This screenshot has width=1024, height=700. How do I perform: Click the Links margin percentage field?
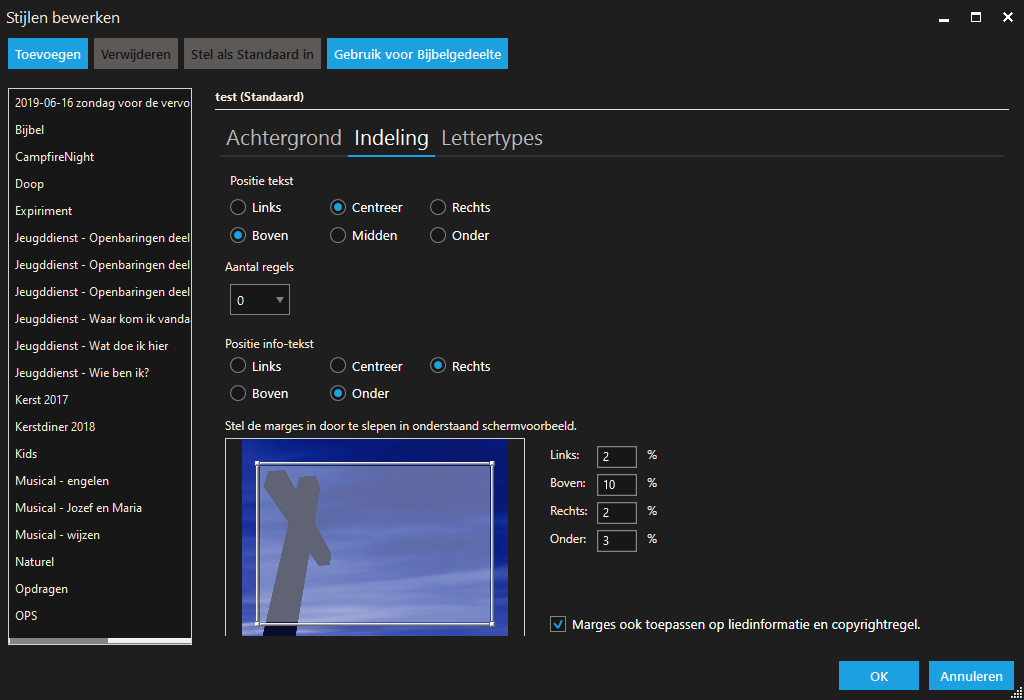tap(616, 456)
